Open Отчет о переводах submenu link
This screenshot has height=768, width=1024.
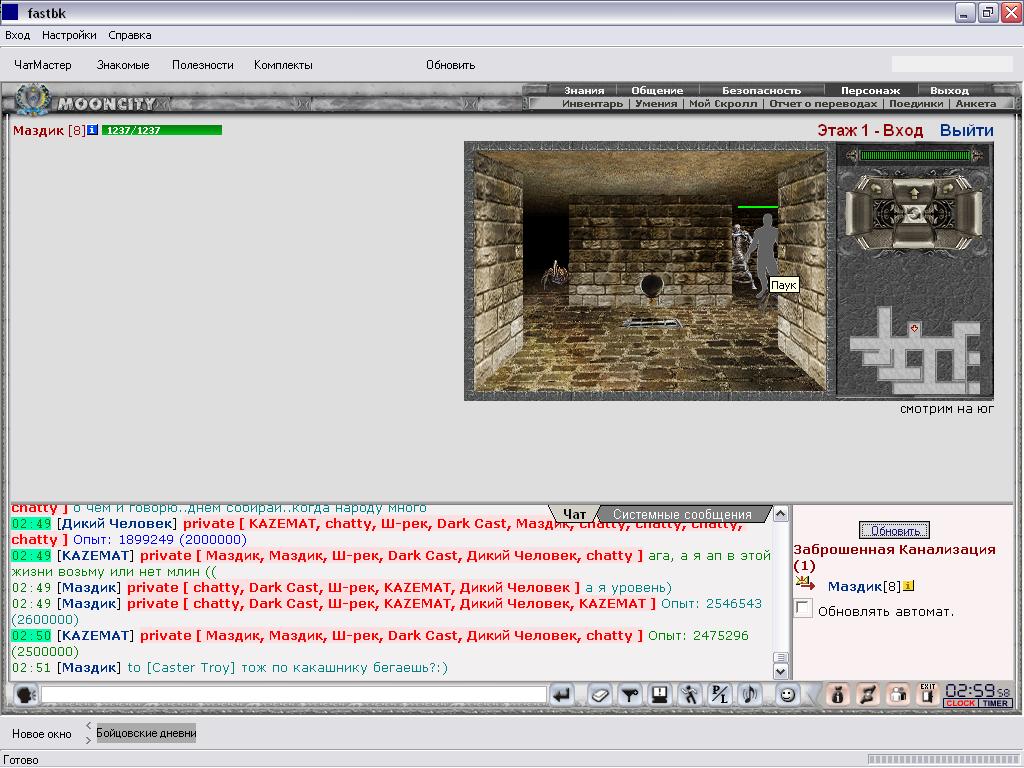coord(824,103)
